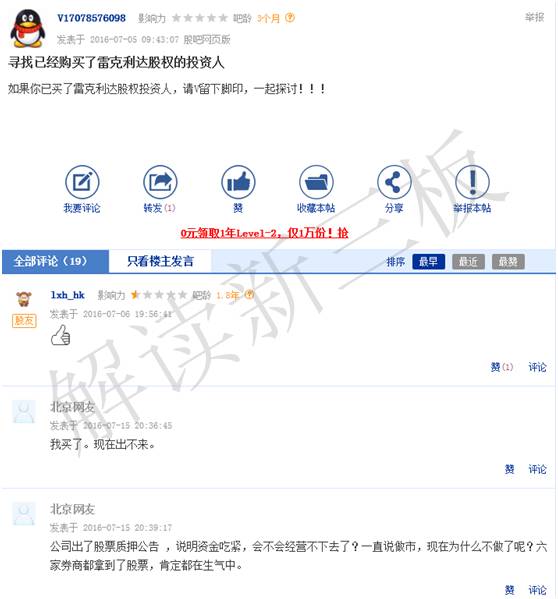Sort comments by 最赞
Screen dimensions: 558x599
click(508, 262)
